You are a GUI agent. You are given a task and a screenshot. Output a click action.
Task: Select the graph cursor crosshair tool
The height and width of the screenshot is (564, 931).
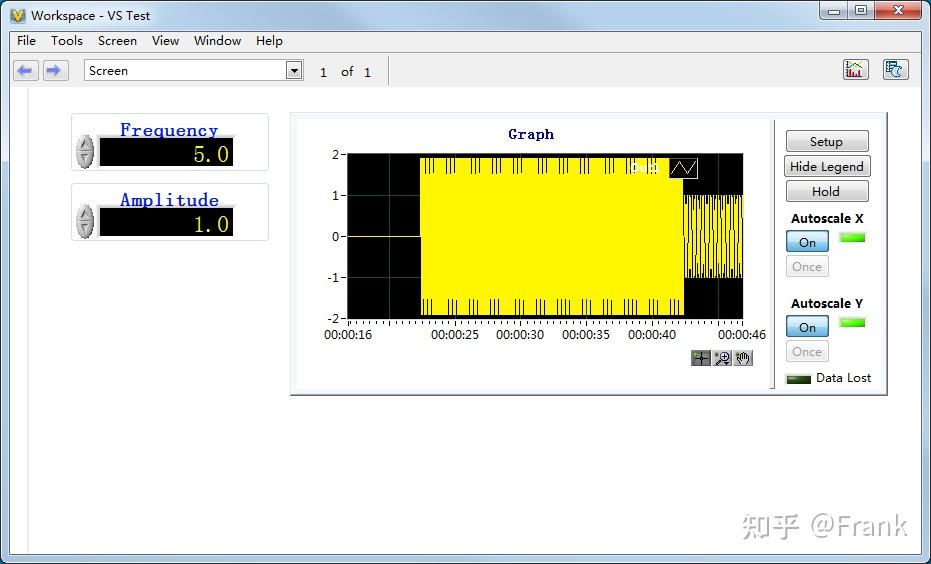click(x=701, y=358)
